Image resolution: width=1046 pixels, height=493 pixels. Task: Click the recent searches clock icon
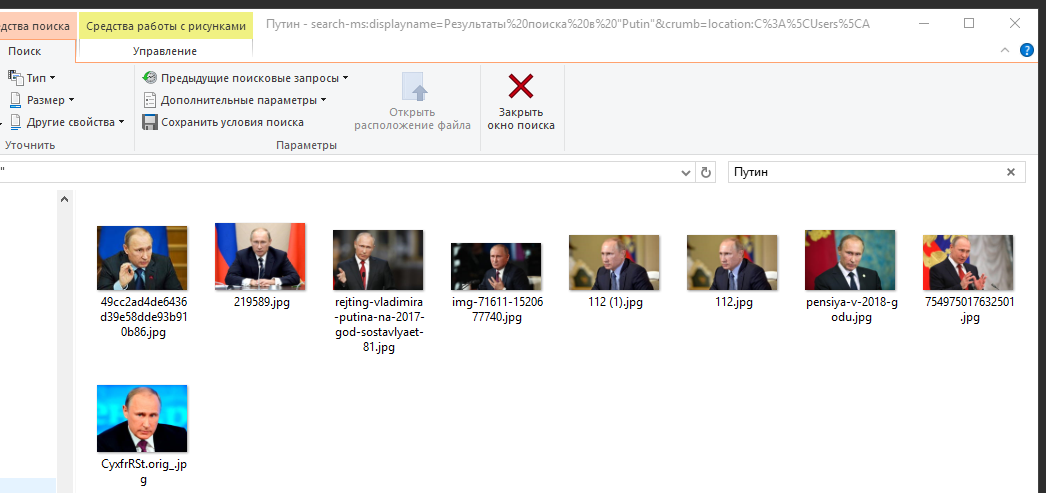click(x=150, y=78)
